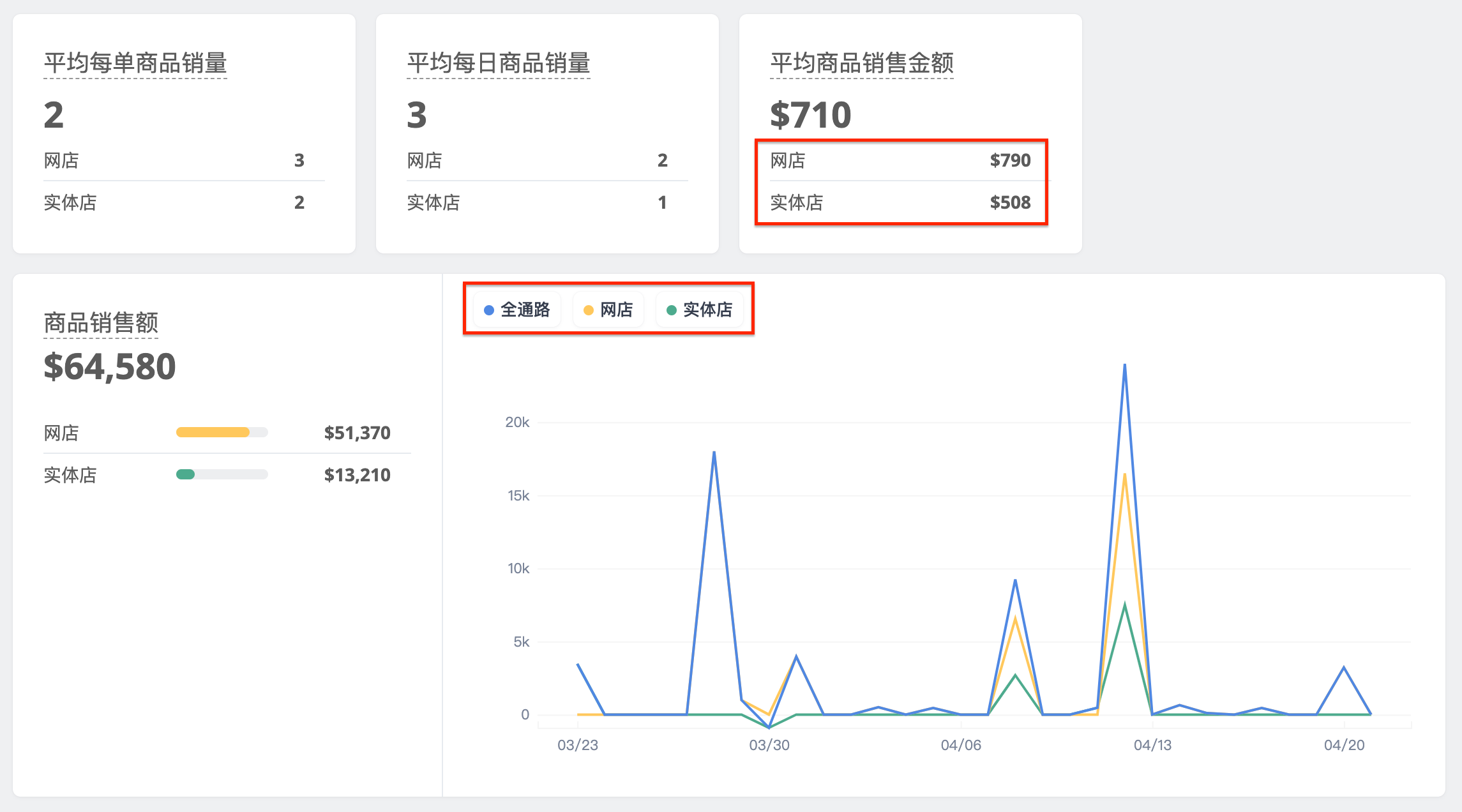
Task: Click the 实体店 row in 平均每单商品销量 card
Action: 184,202
